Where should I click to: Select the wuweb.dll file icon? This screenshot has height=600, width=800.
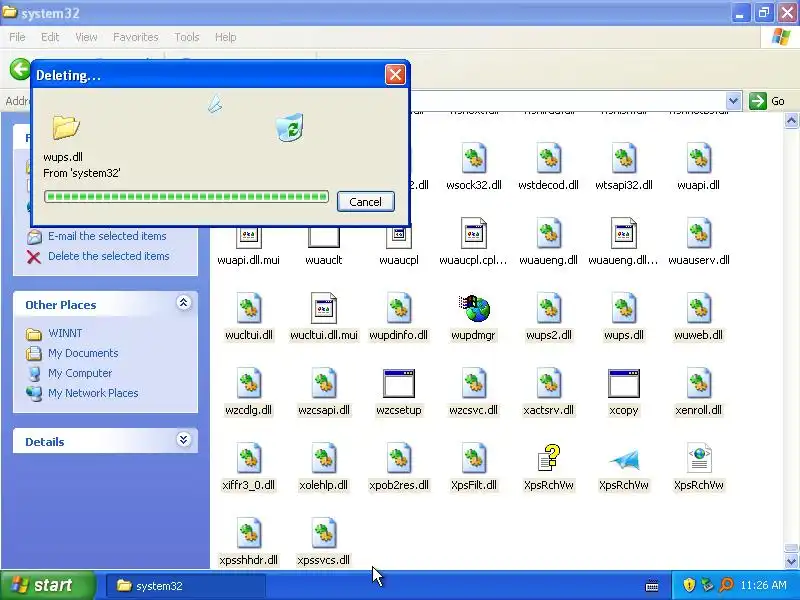tap(698, 308)
